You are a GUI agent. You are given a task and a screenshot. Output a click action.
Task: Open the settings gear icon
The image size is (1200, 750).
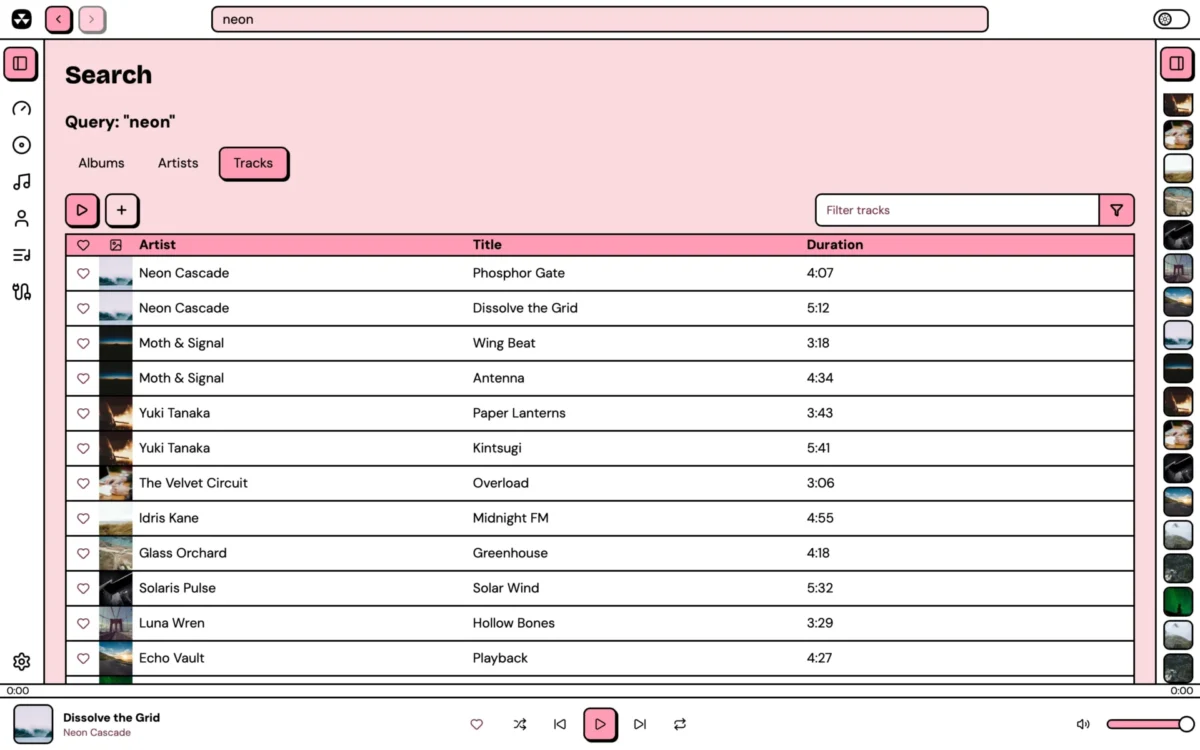21,662
